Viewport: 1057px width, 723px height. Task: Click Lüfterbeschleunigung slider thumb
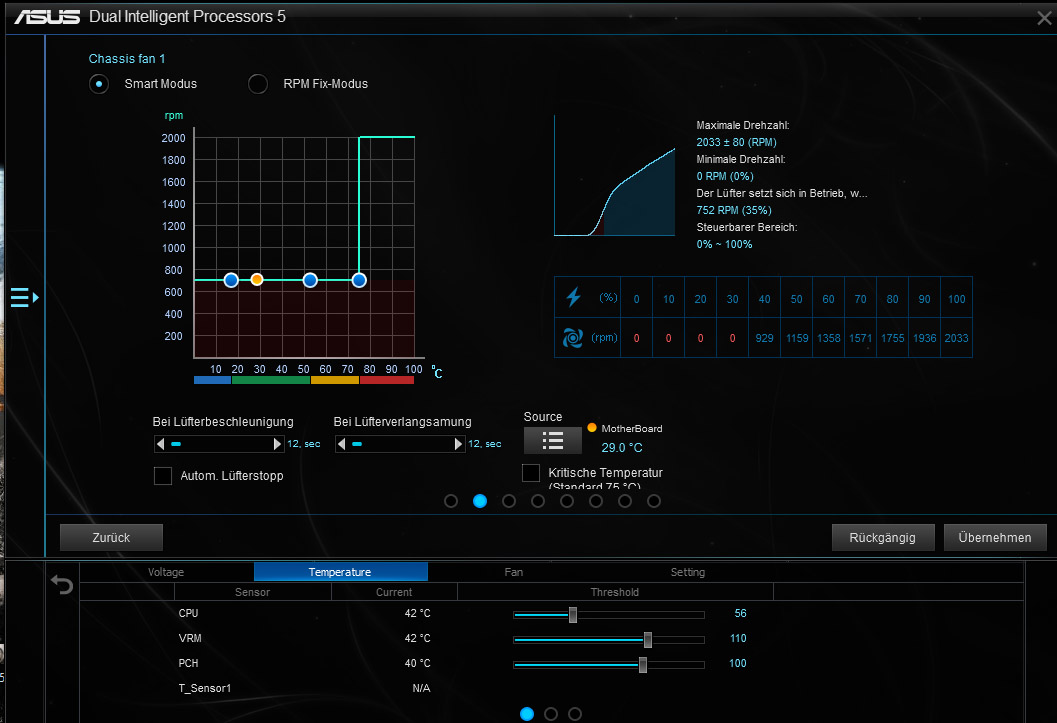coord(176,444)
